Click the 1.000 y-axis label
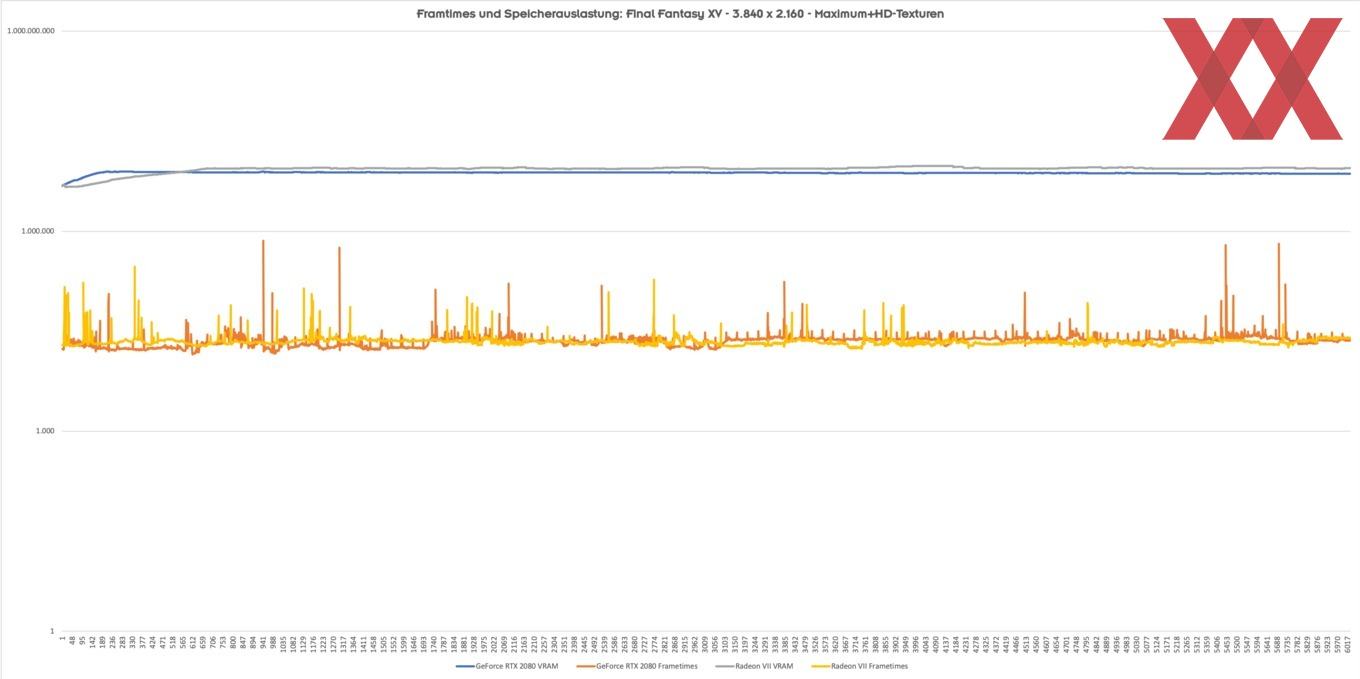This screenshot has width=1360, height=679. click(45, 431)
